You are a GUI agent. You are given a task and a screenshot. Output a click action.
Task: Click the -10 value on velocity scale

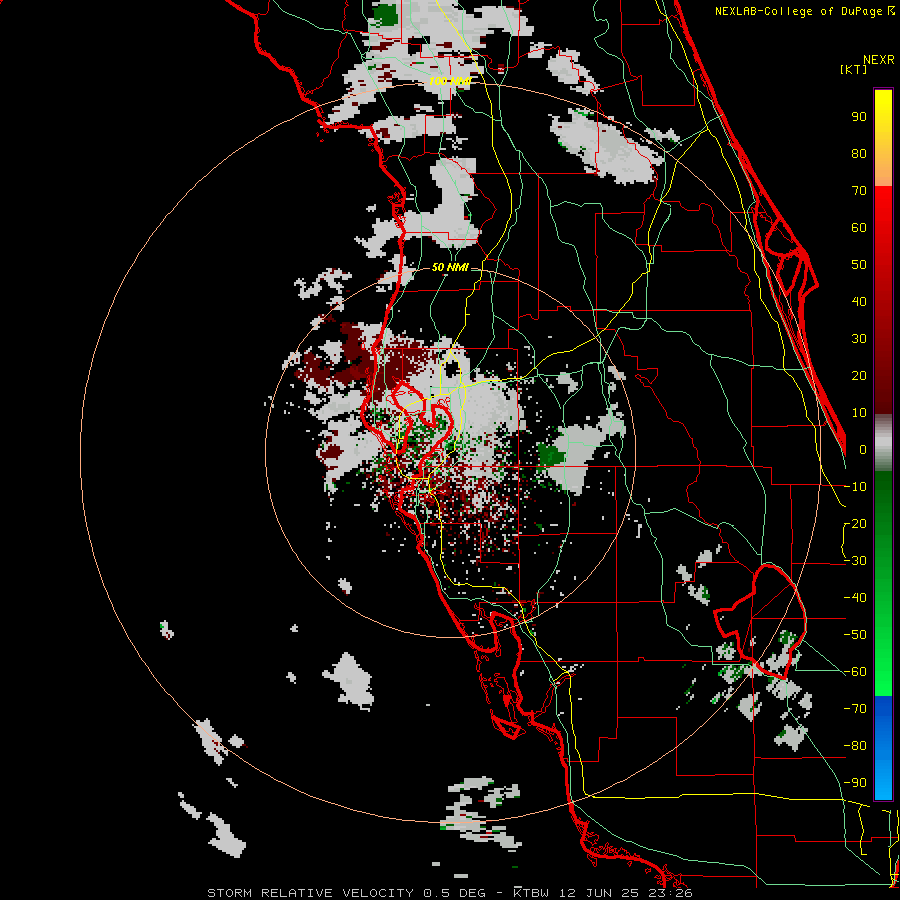855,487
